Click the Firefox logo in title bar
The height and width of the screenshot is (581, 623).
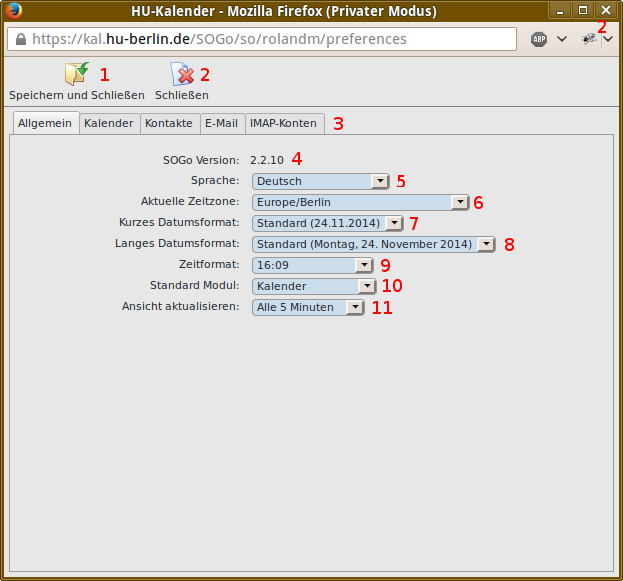[x=12, y=11]
